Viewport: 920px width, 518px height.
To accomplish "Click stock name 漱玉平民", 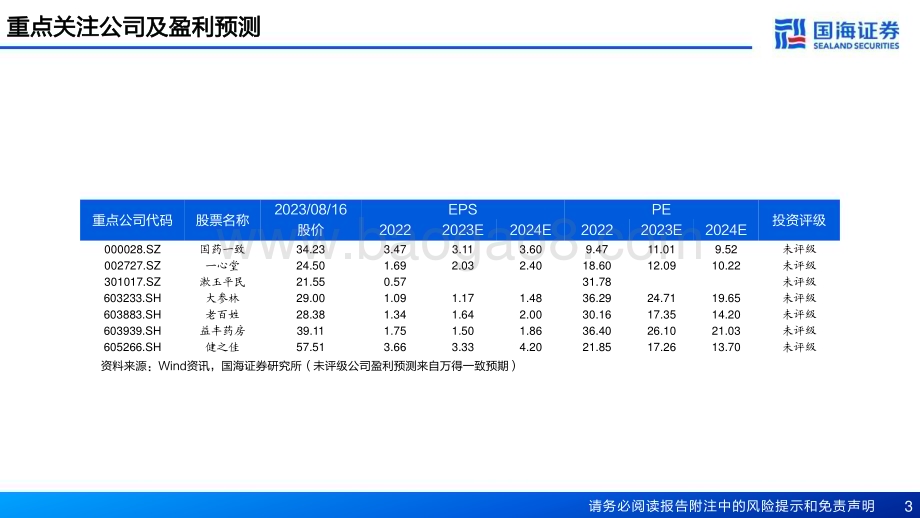I will [x=222, y=282].
